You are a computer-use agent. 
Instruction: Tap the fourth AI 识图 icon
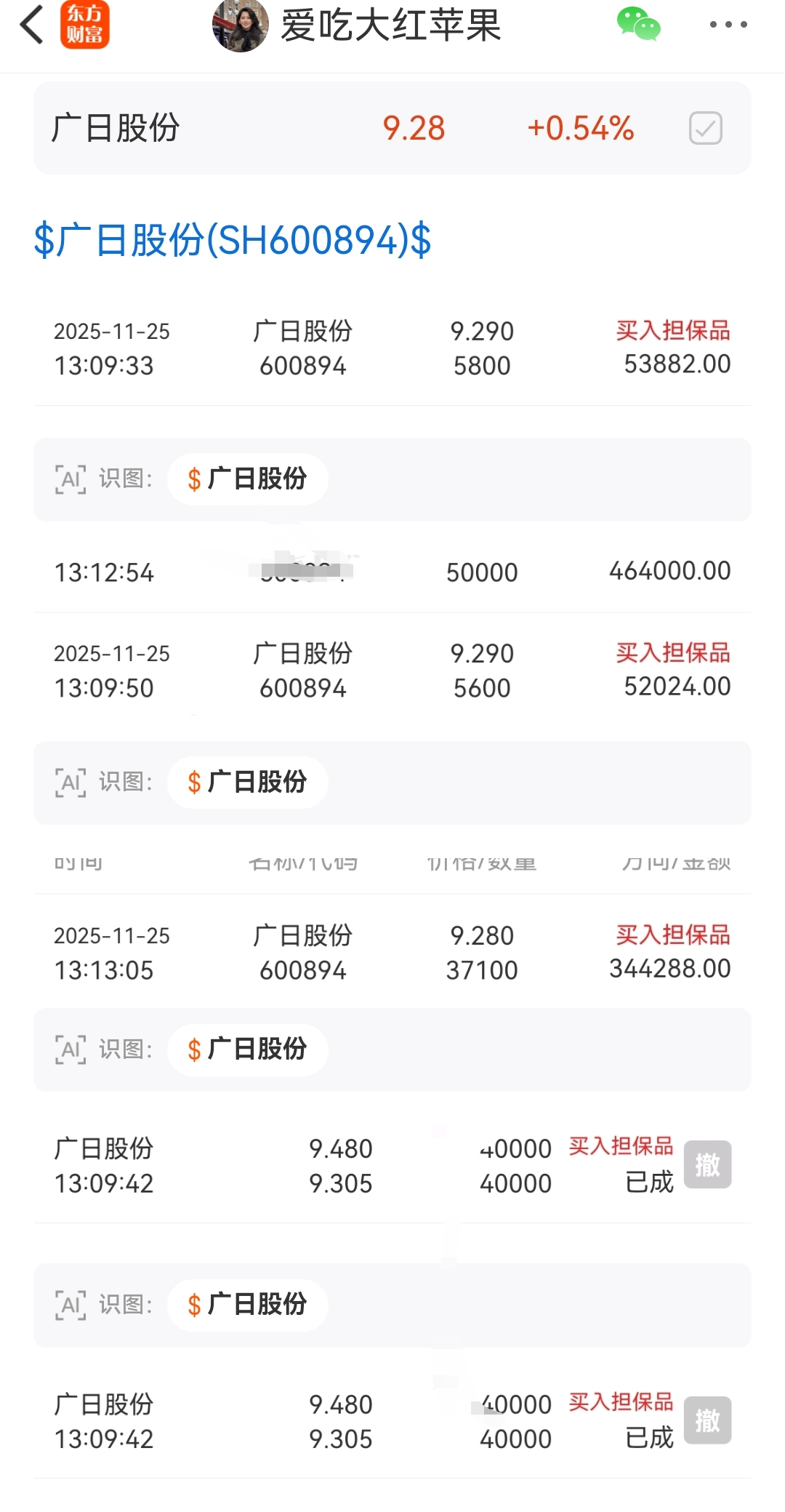[x=71, y=1305]
